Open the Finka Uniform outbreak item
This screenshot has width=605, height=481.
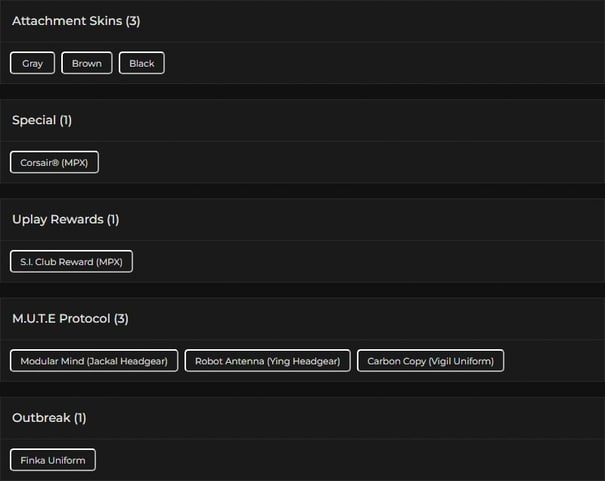pyautogui.click(x=53, y=460)
